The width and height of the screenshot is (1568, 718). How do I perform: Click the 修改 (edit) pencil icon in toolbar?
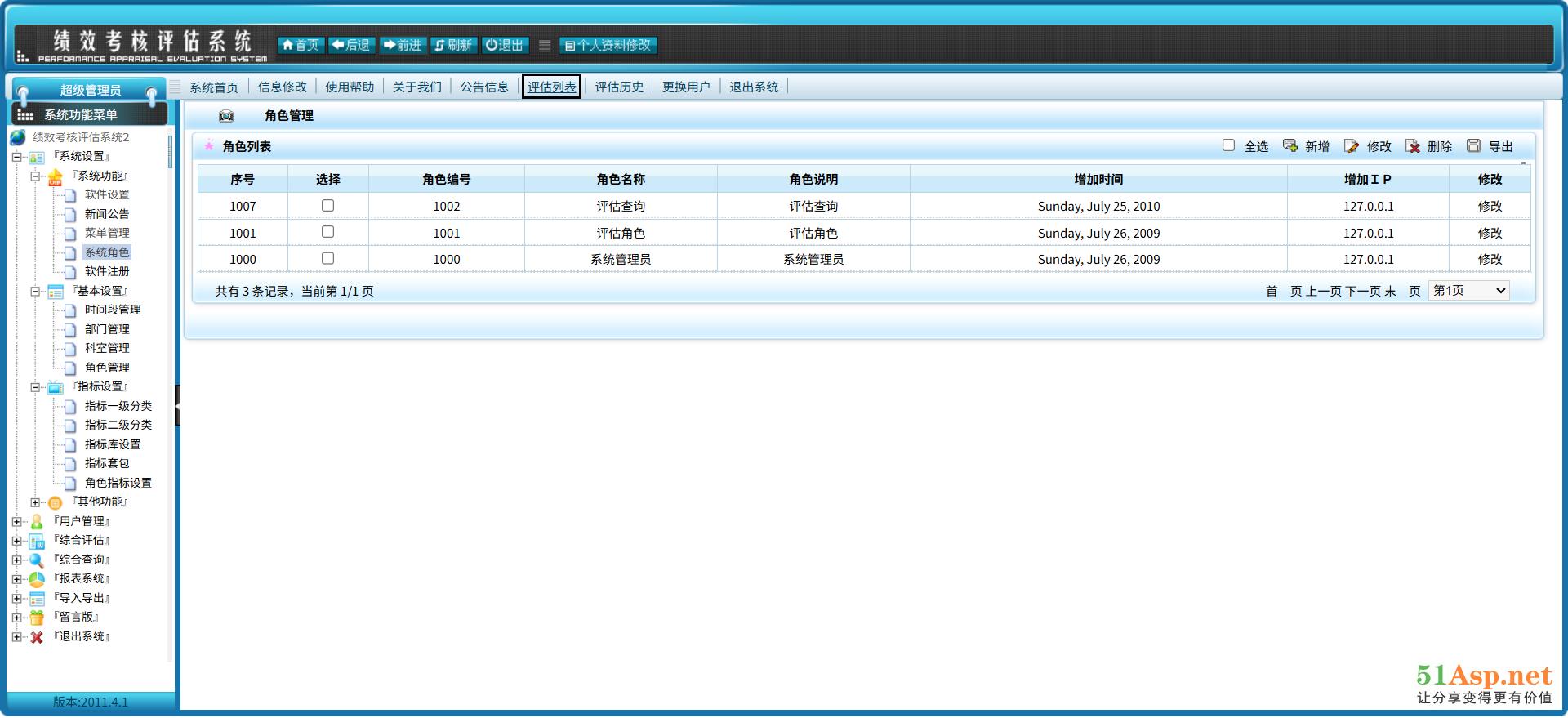coord(1352,146)
